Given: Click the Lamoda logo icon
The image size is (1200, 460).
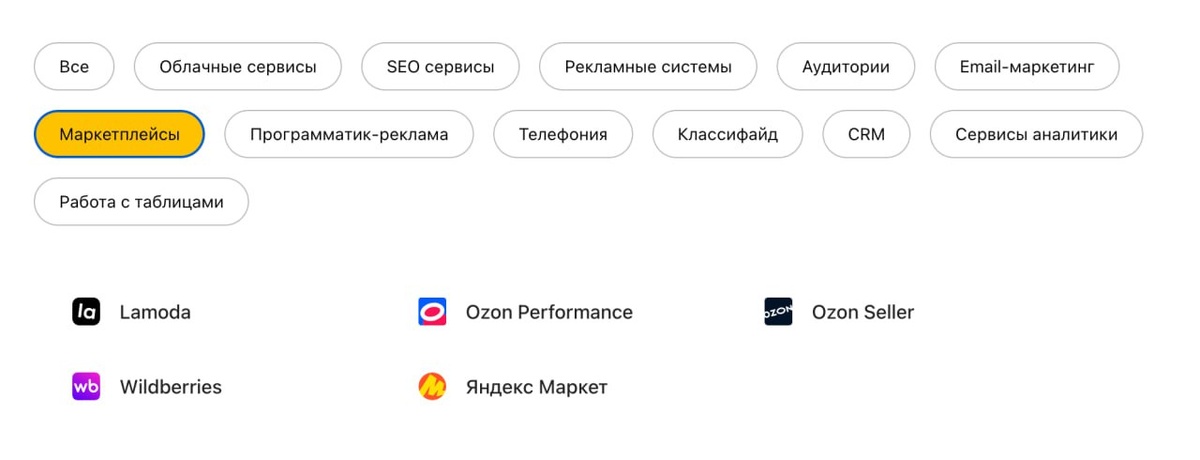Looking at the screenshot, I should coord(86,312).
